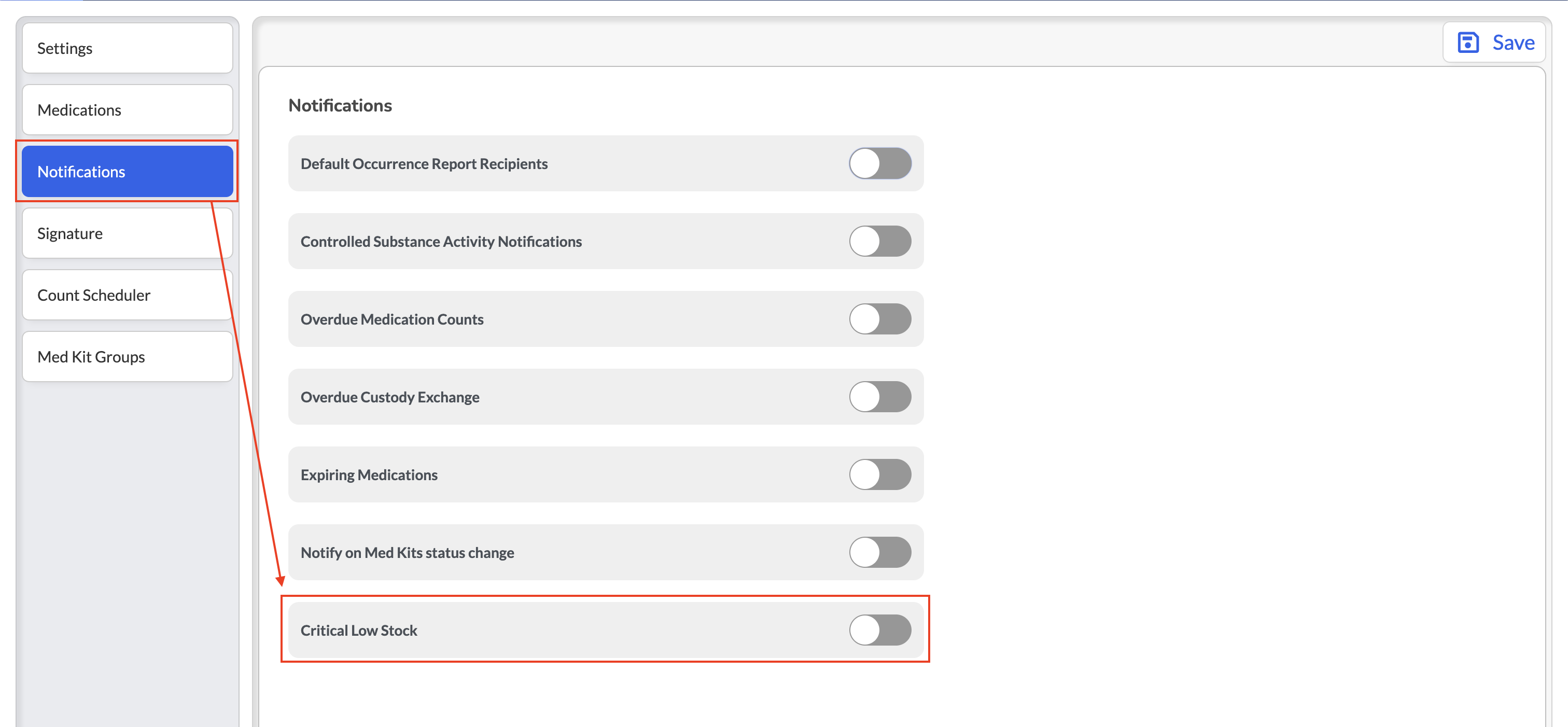Open the Settings sidebar tab
The width and height of the screenshot is (1568, 727).
click(x=127, y=48)
